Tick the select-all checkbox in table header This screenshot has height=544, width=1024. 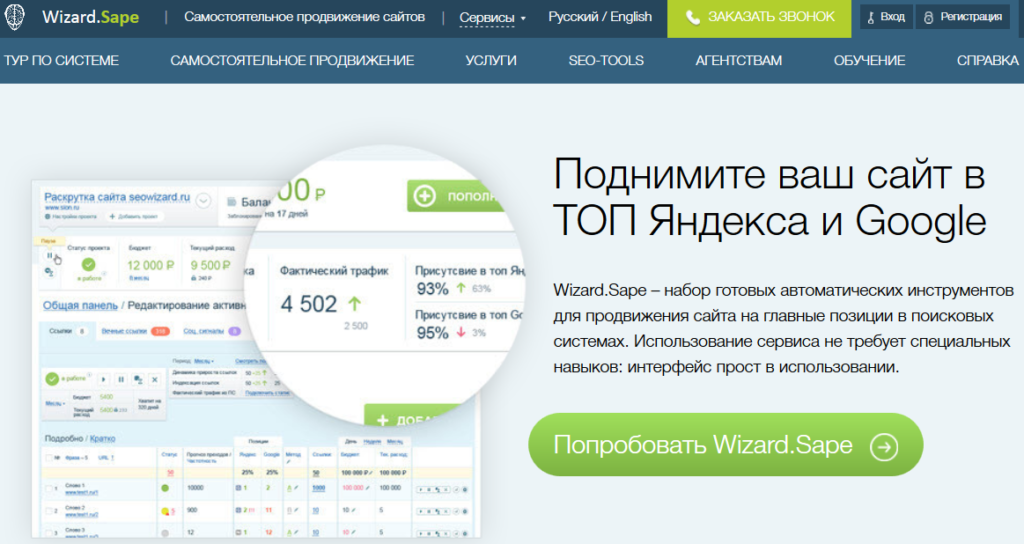(48, 458)
